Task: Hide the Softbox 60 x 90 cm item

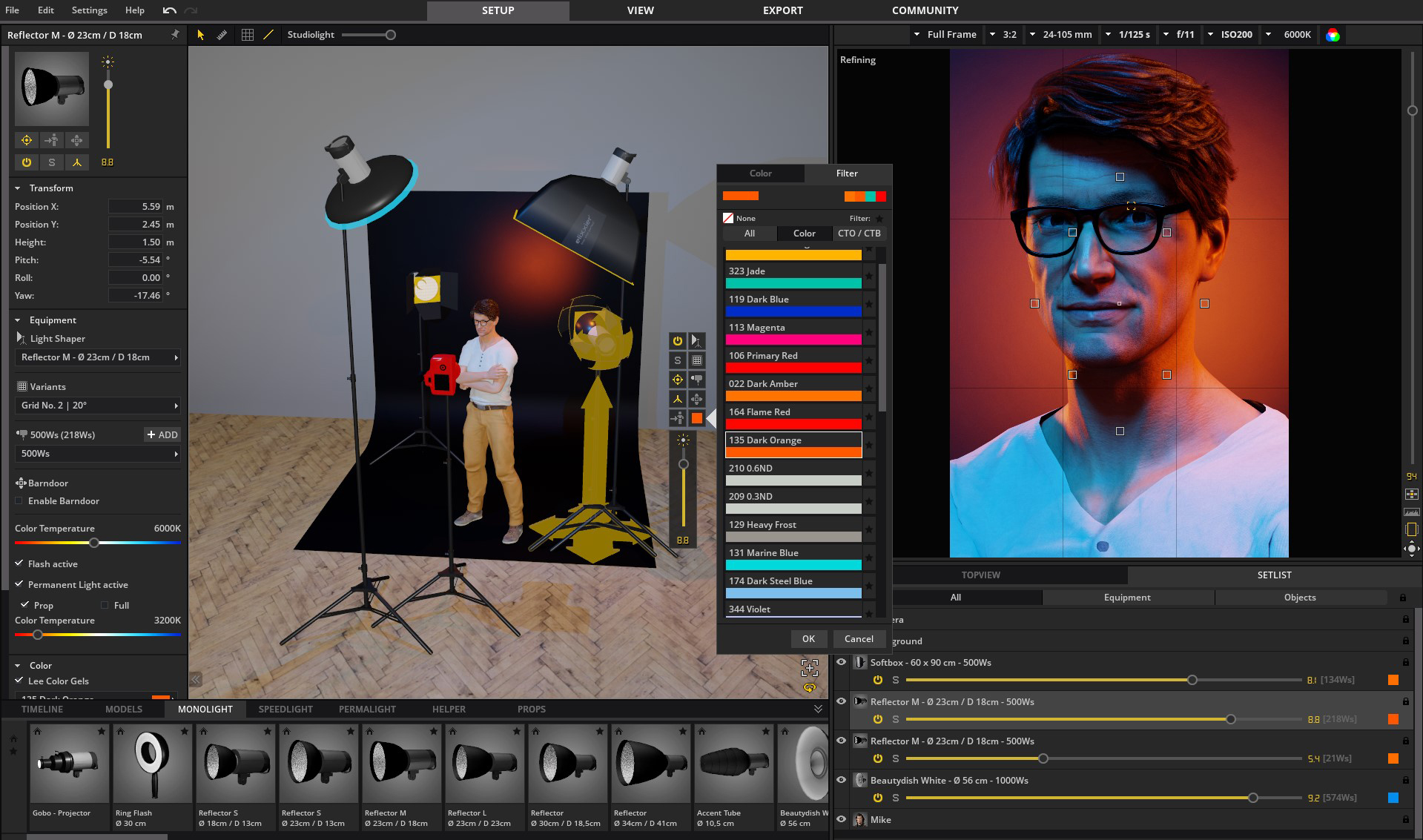Action: pyautogui.click(x=841, y=662)
